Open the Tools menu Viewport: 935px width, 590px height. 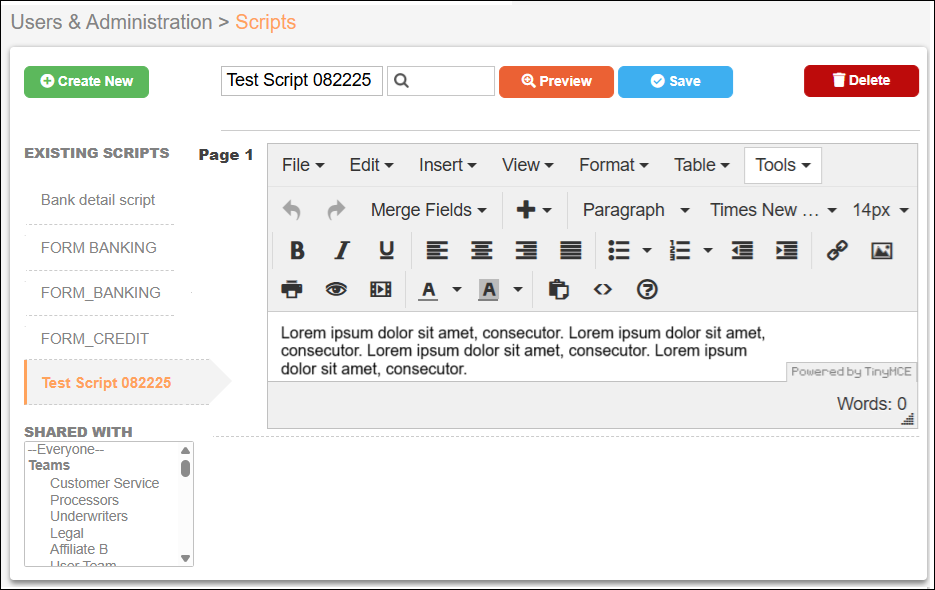click(x=782, y=165)
